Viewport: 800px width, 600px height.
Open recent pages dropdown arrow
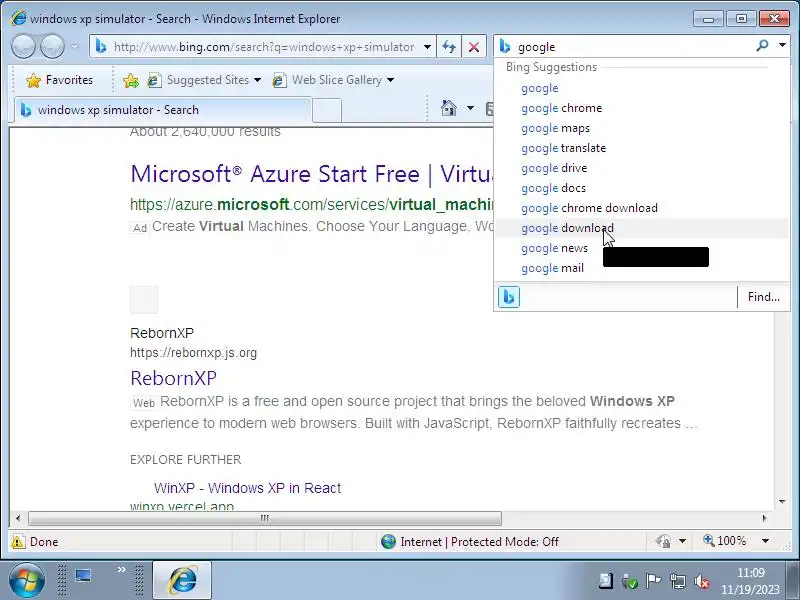point(75,46)
